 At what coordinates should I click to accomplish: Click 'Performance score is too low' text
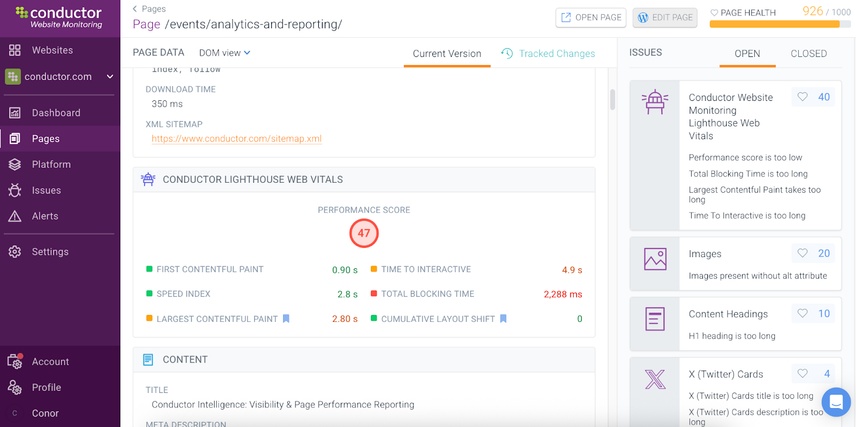[745, 157]
